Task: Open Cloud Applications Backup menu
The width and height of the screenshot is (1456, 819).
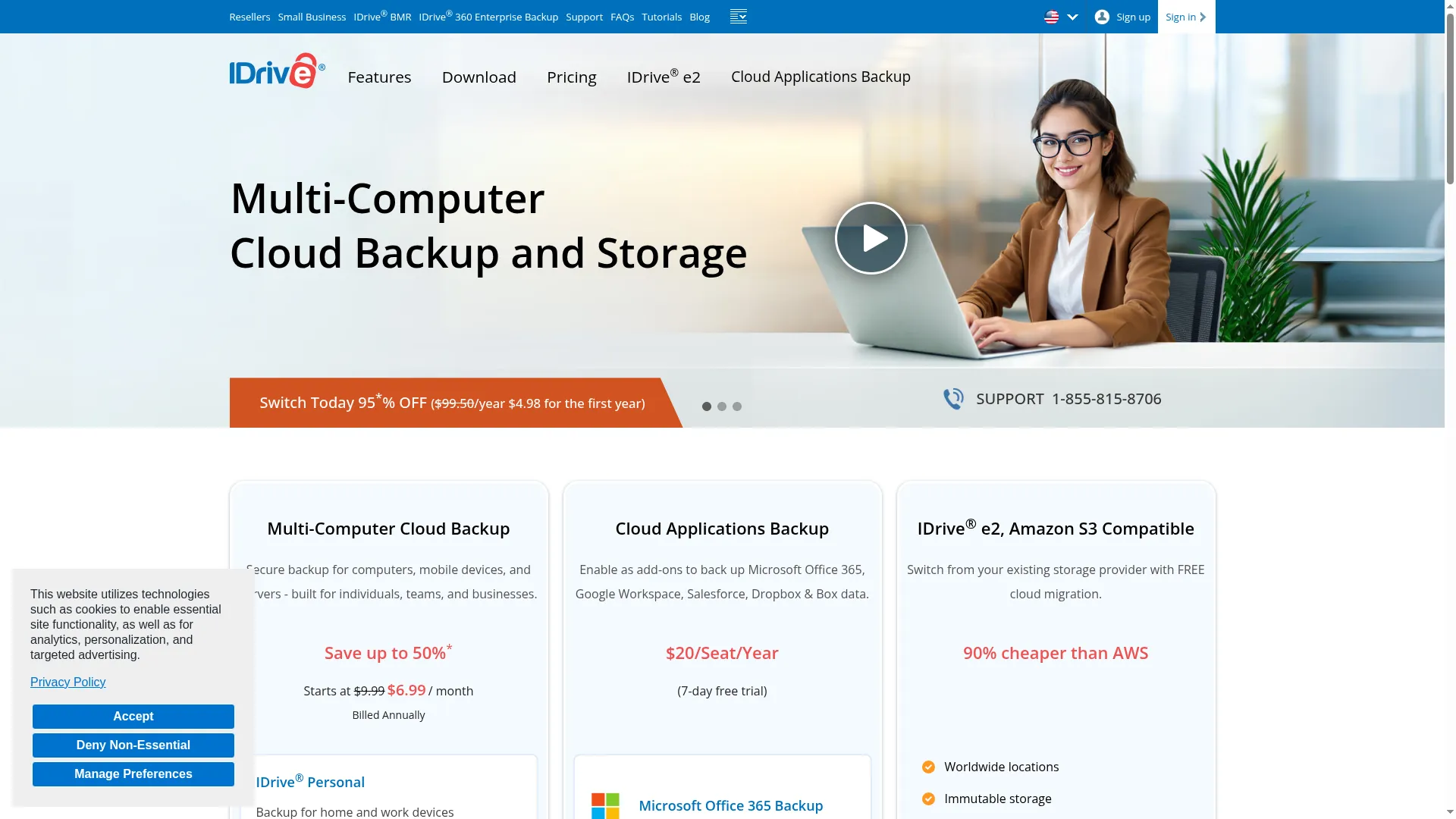Action: point(821,77)
